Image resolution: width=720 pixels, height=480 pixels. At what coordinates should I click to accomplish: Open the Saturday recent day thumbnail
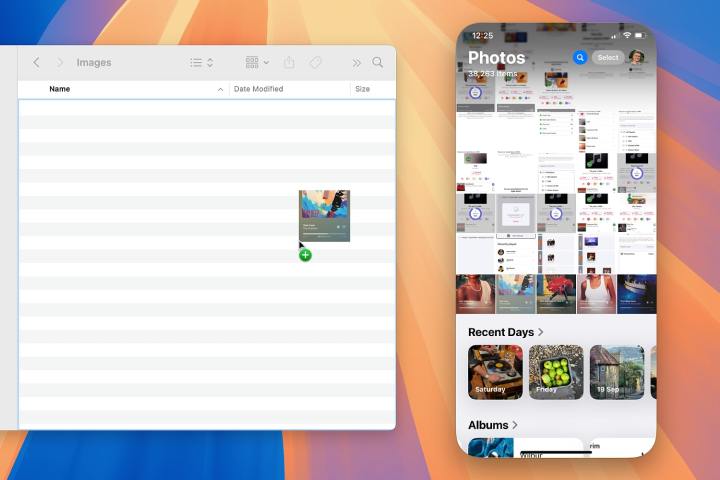coord(495,372)
